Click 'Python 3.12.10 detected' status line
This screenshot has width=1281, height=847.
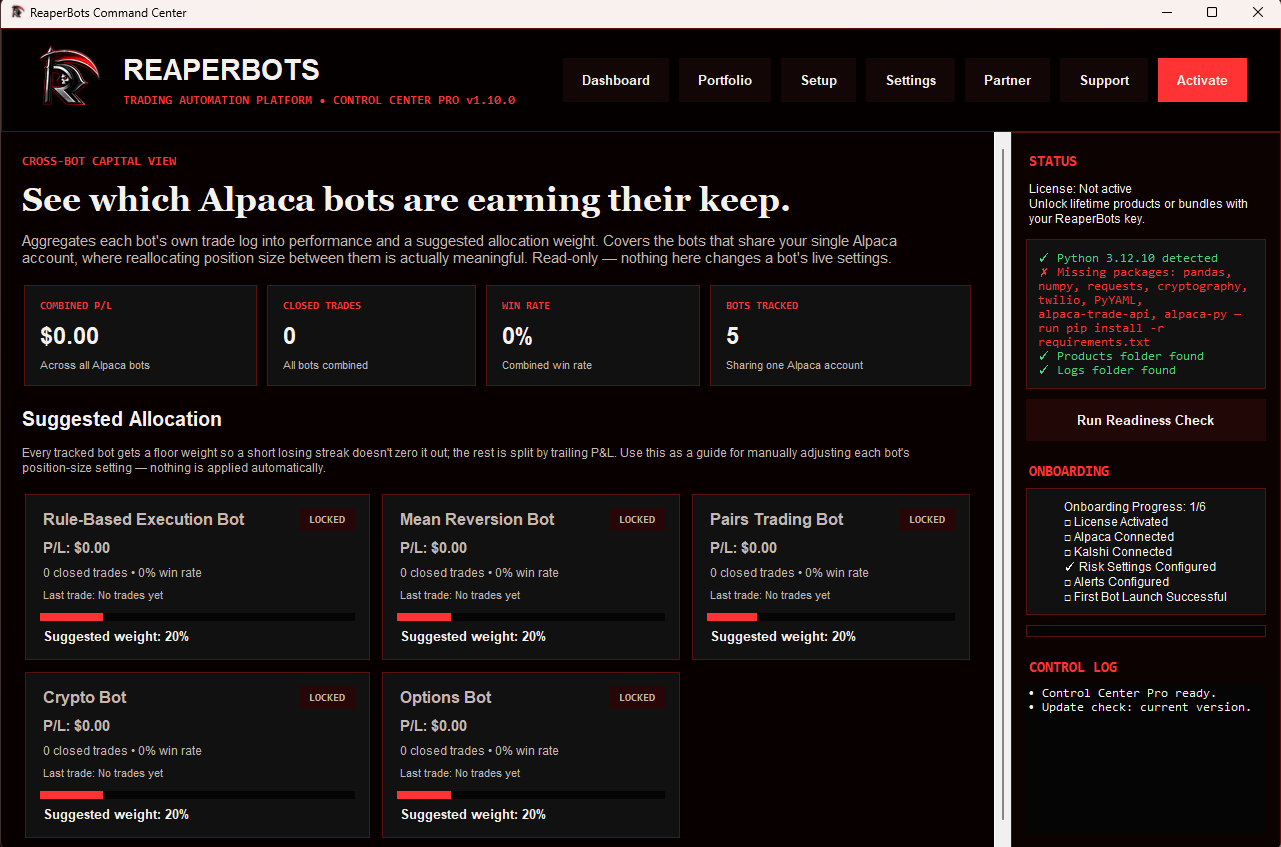point(1128,258)
